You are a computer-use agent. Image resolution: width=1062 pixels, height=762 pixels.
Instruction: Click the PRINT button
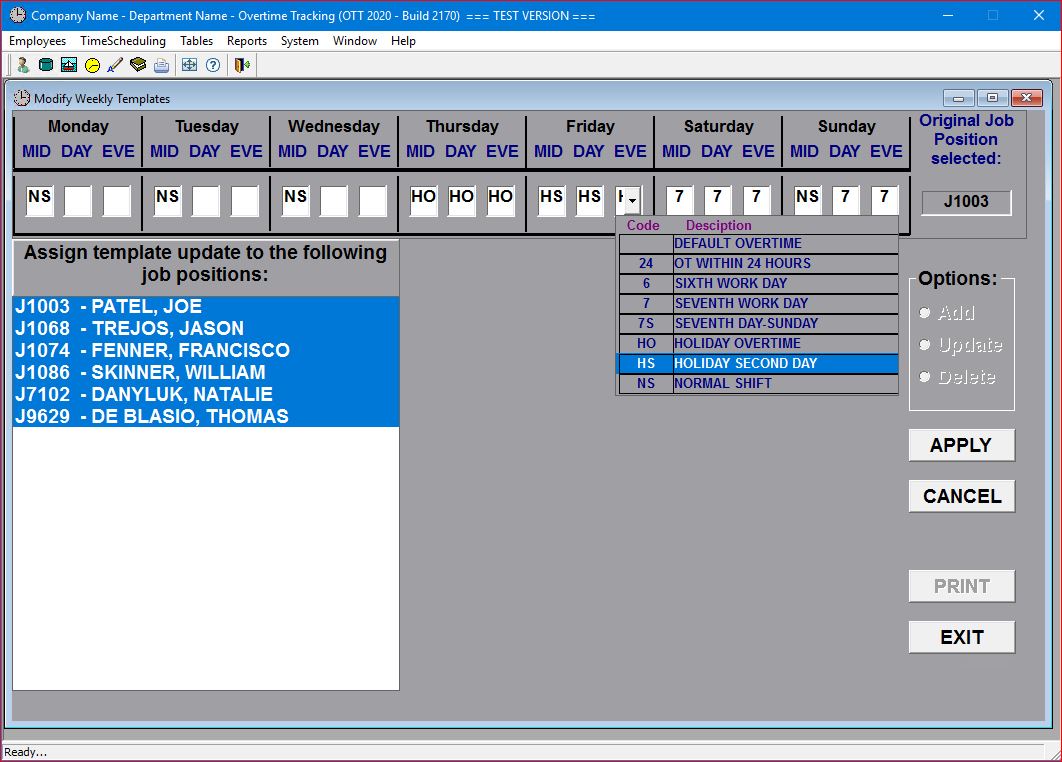[961, 586]
